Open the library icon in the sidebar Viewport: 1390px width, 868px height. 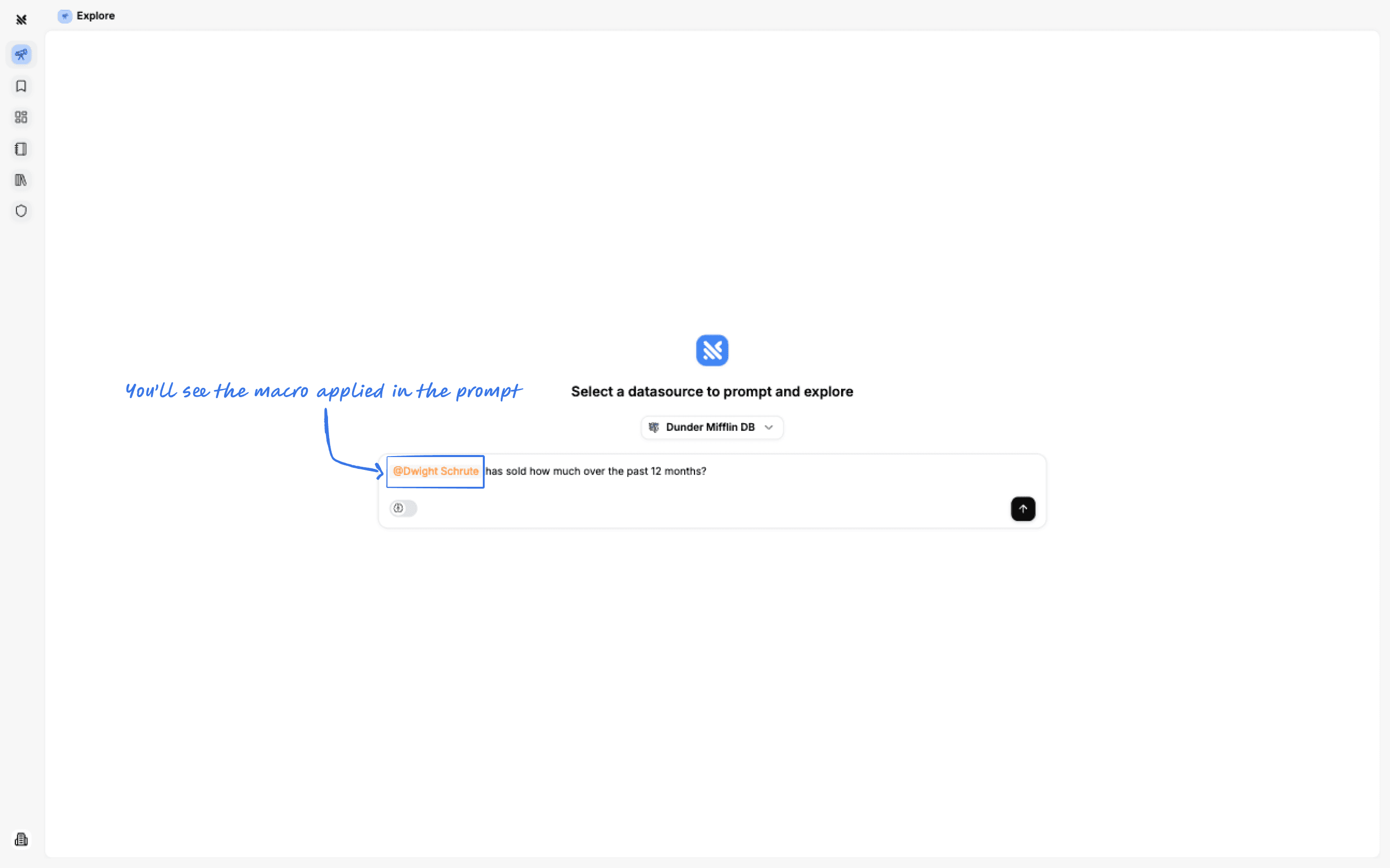[x=21, y=180]
